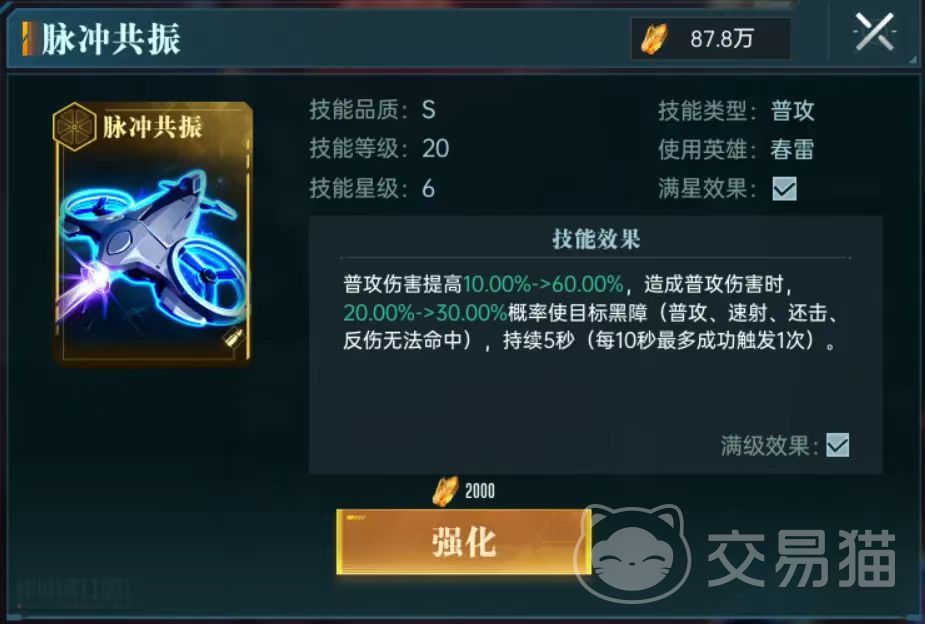
Task: Click the gold crystal currency icon
Action: pyautogui.click(x=654, y=39)
